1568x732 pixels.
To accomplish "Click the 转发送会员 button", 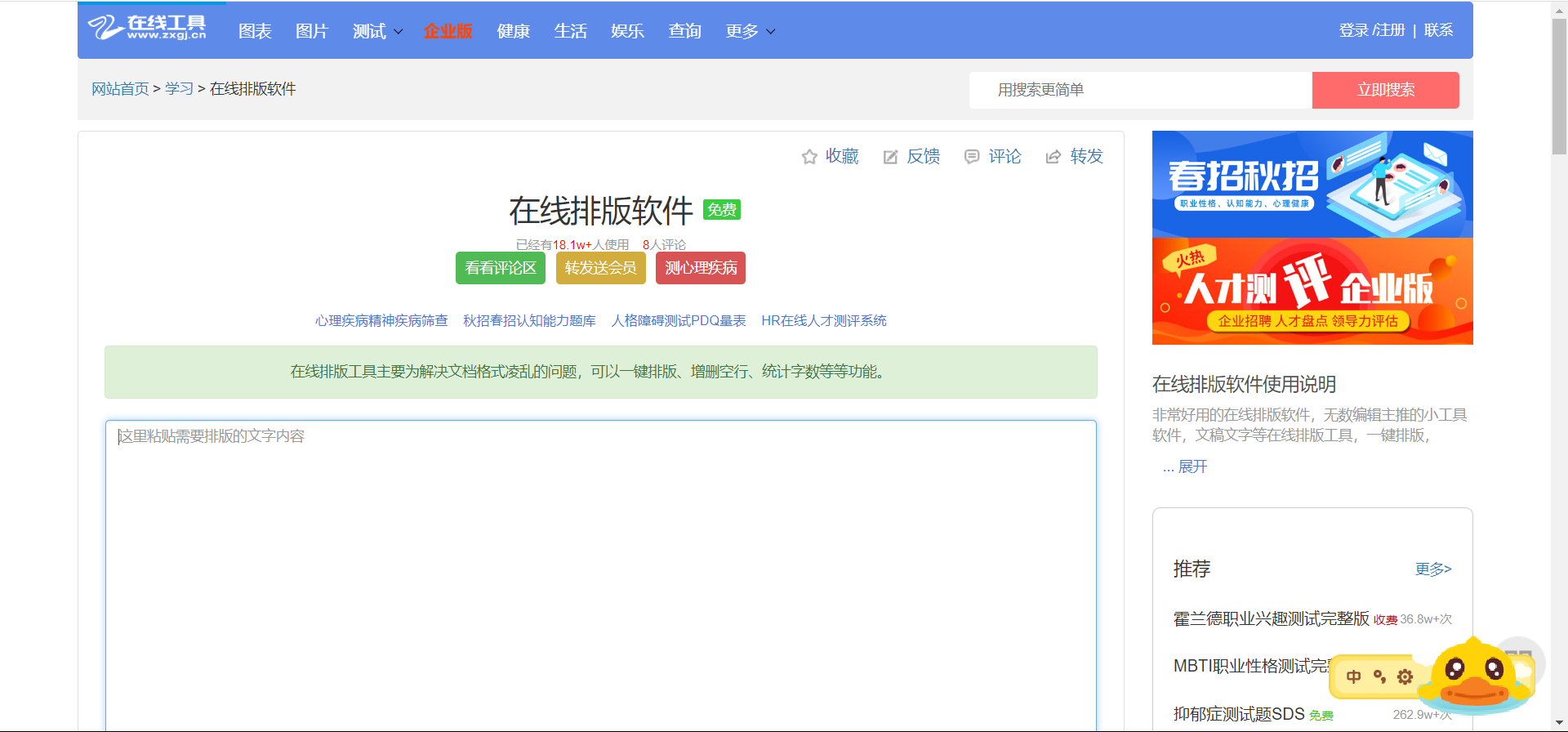I will [601, 268].
